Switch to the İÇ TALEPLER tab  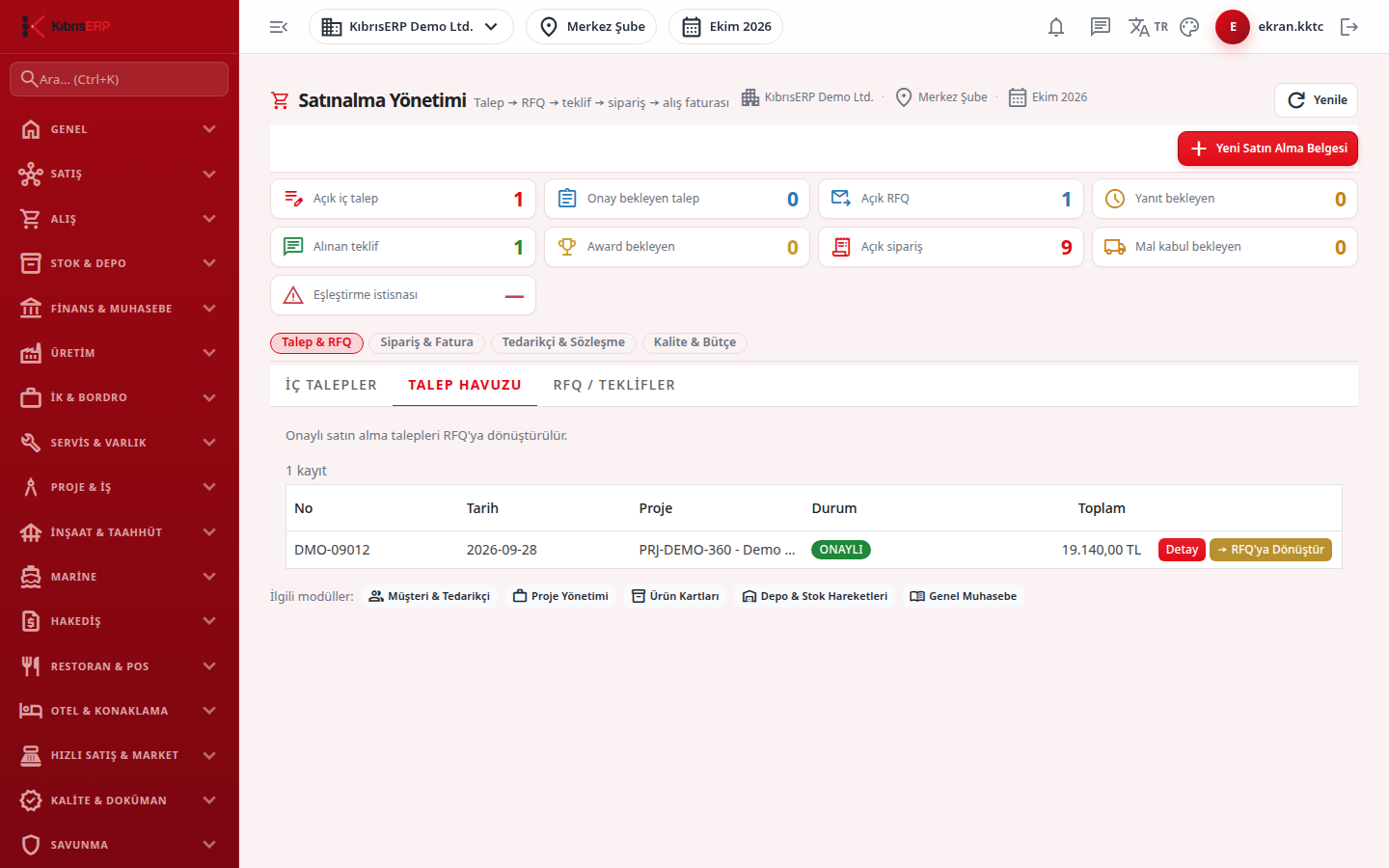[x=331, y=385]
